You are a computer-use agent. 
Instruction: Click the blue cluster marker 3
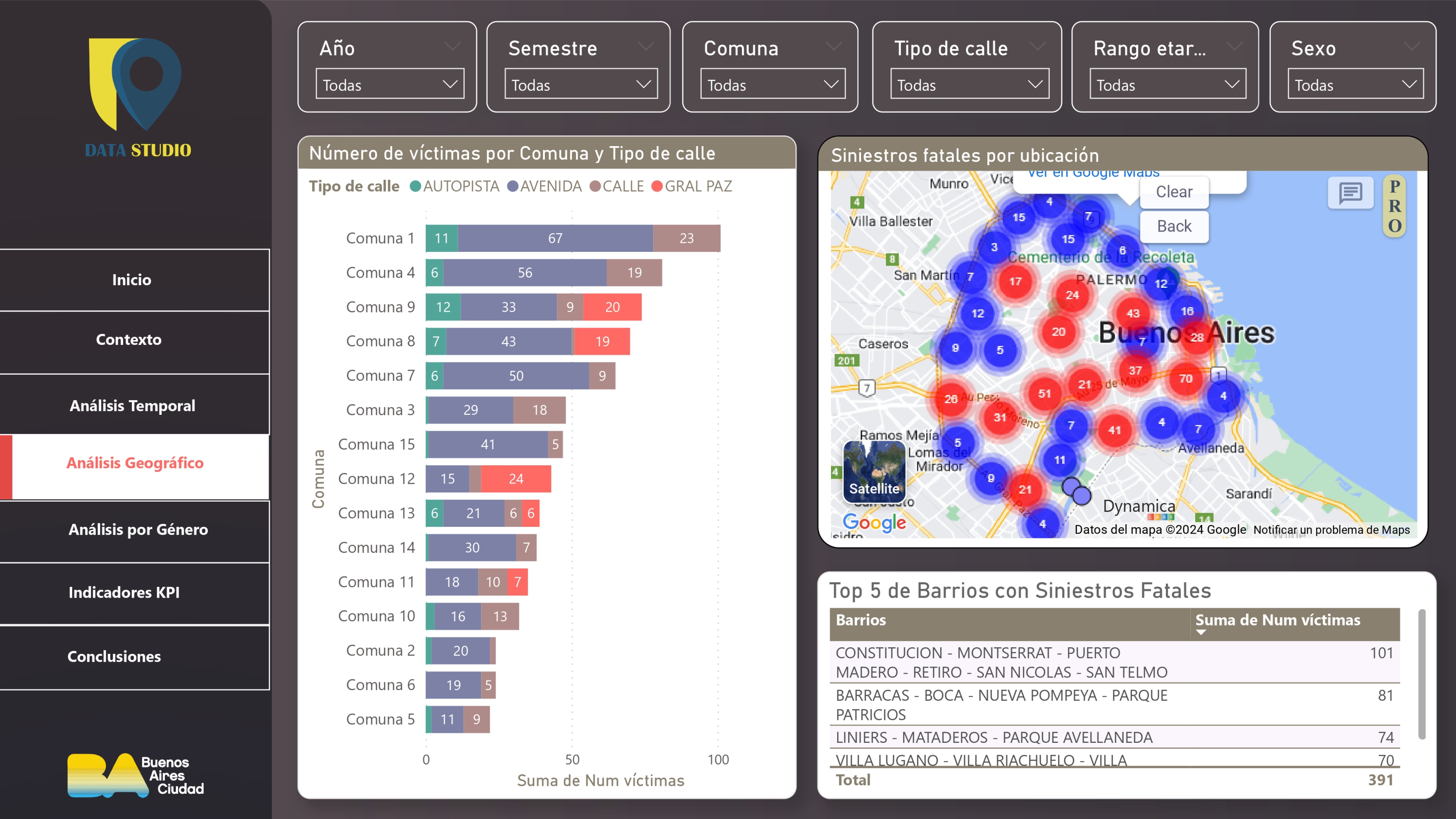pyautogui.click(x=994, y=247)
